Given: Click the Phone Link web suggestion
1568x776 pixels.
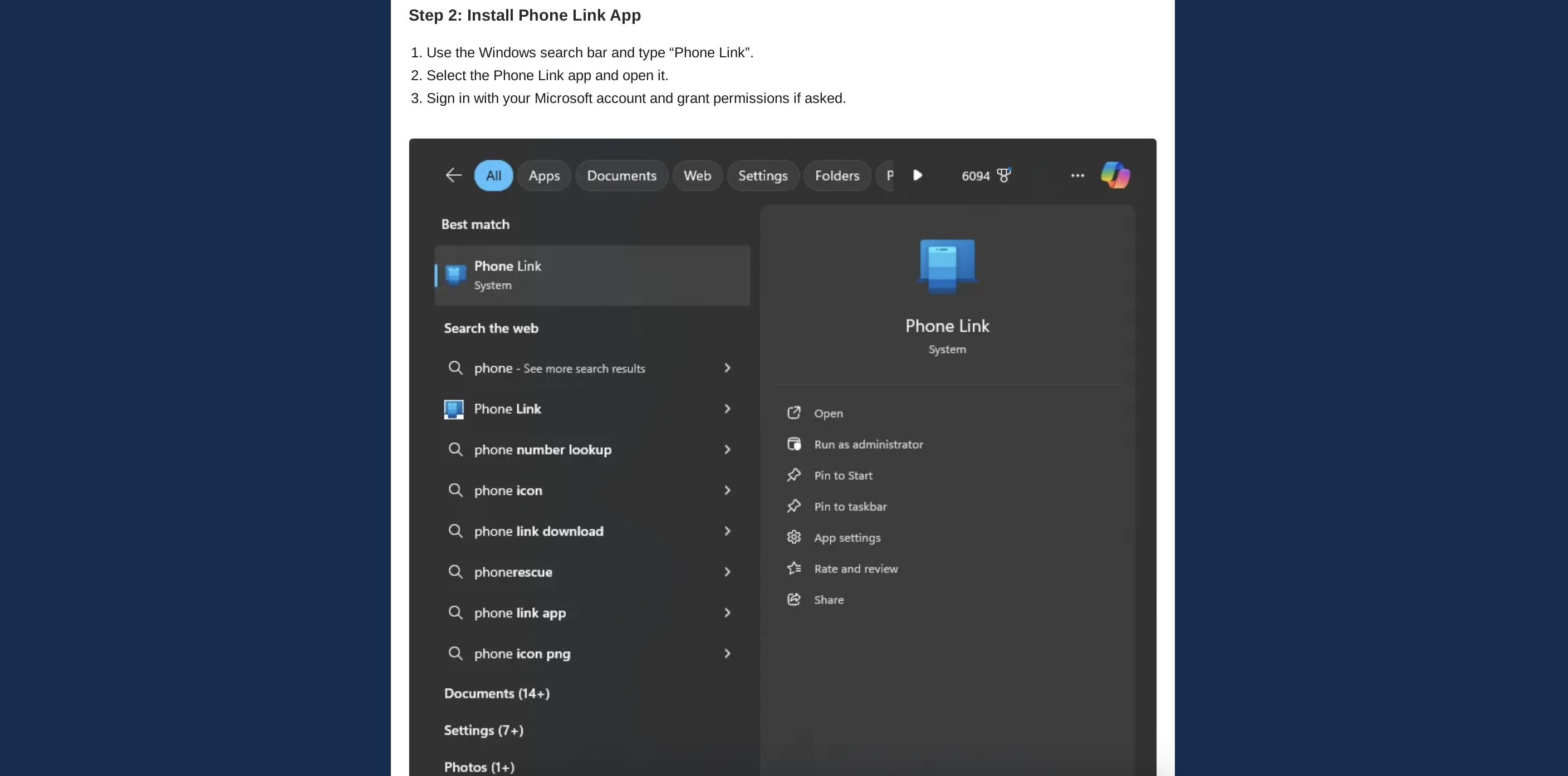Looking at the screenshot, I should click(507, 409).
